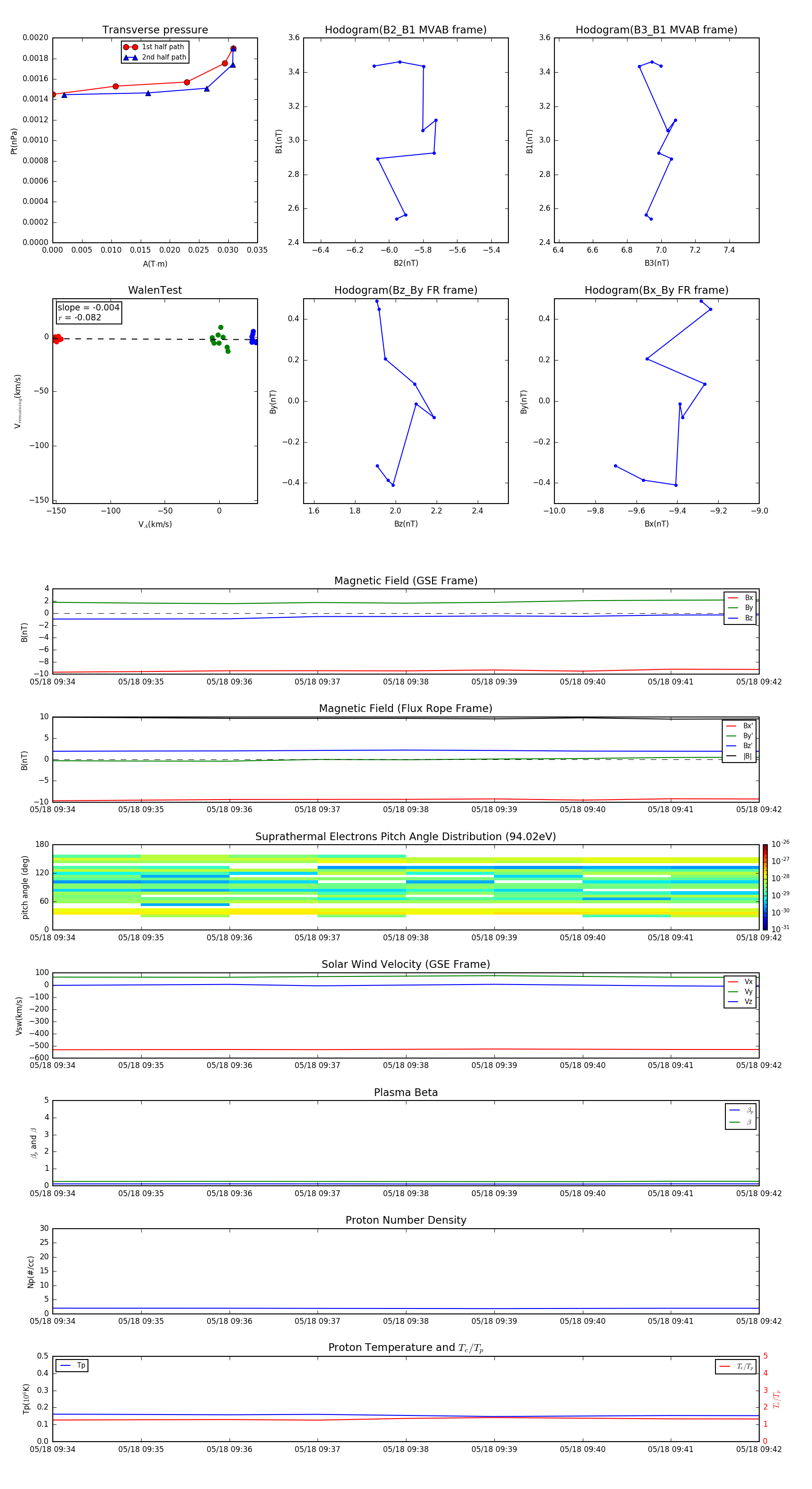Click the "Plasma Beta" panel title
This screenshot has height=1489, width=812.
(406, 1092)
